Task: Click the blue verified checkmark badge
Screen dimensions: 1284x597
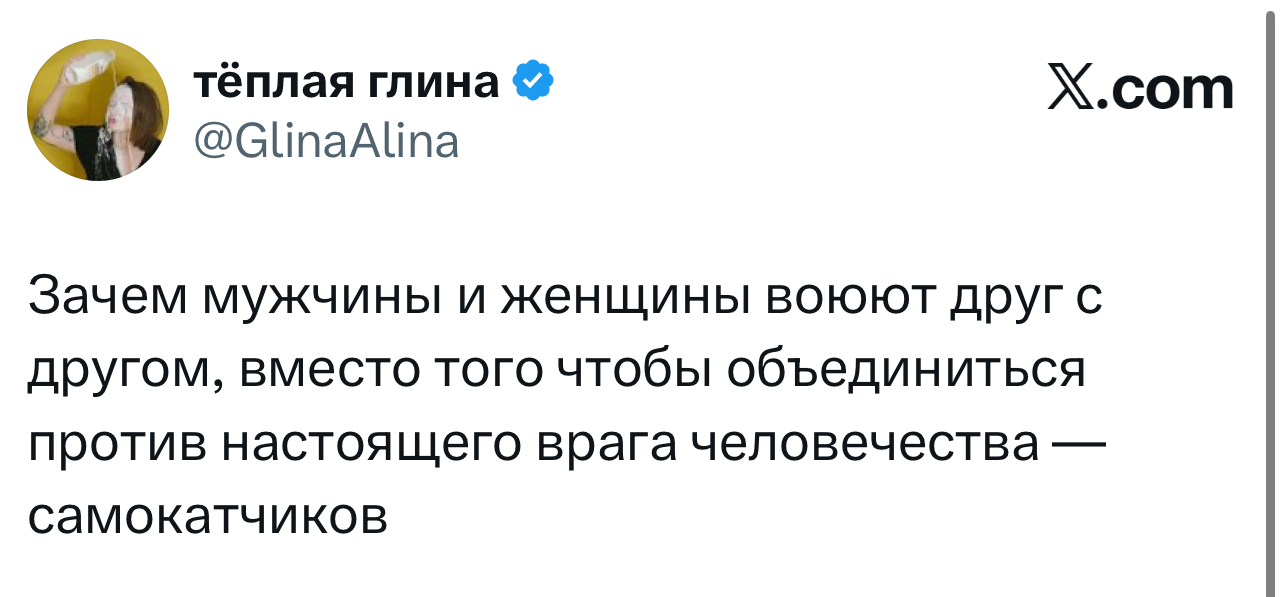Action: (x=532, y=82)
